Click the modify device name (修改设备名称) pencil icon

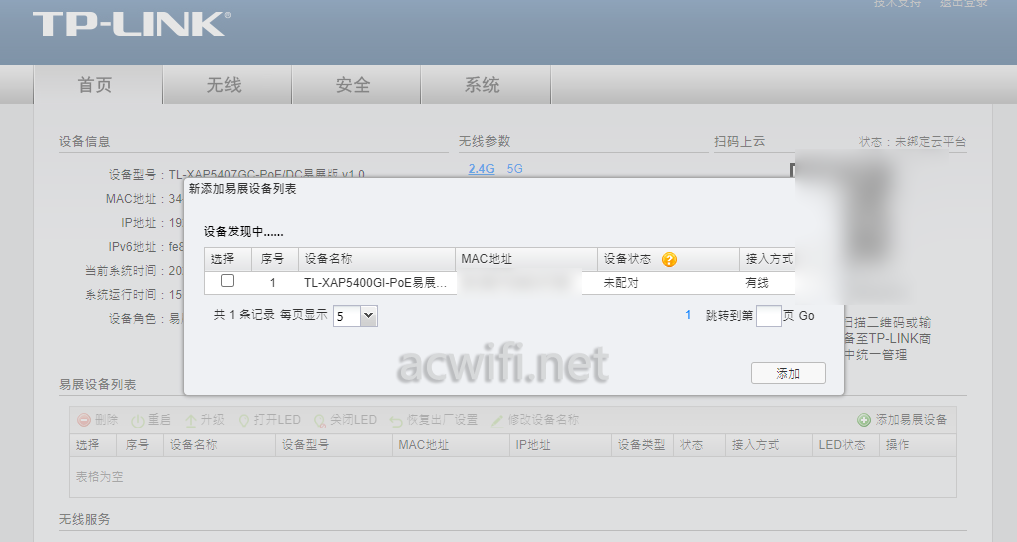point(497,421)
